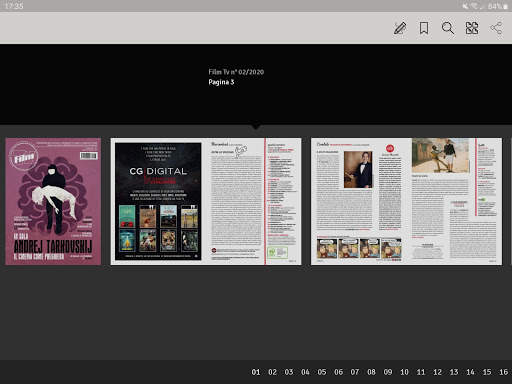Image resolution: width=512 pixels, height=384 pixels.
Task: Jump to page 13
Action: point(454,372)
